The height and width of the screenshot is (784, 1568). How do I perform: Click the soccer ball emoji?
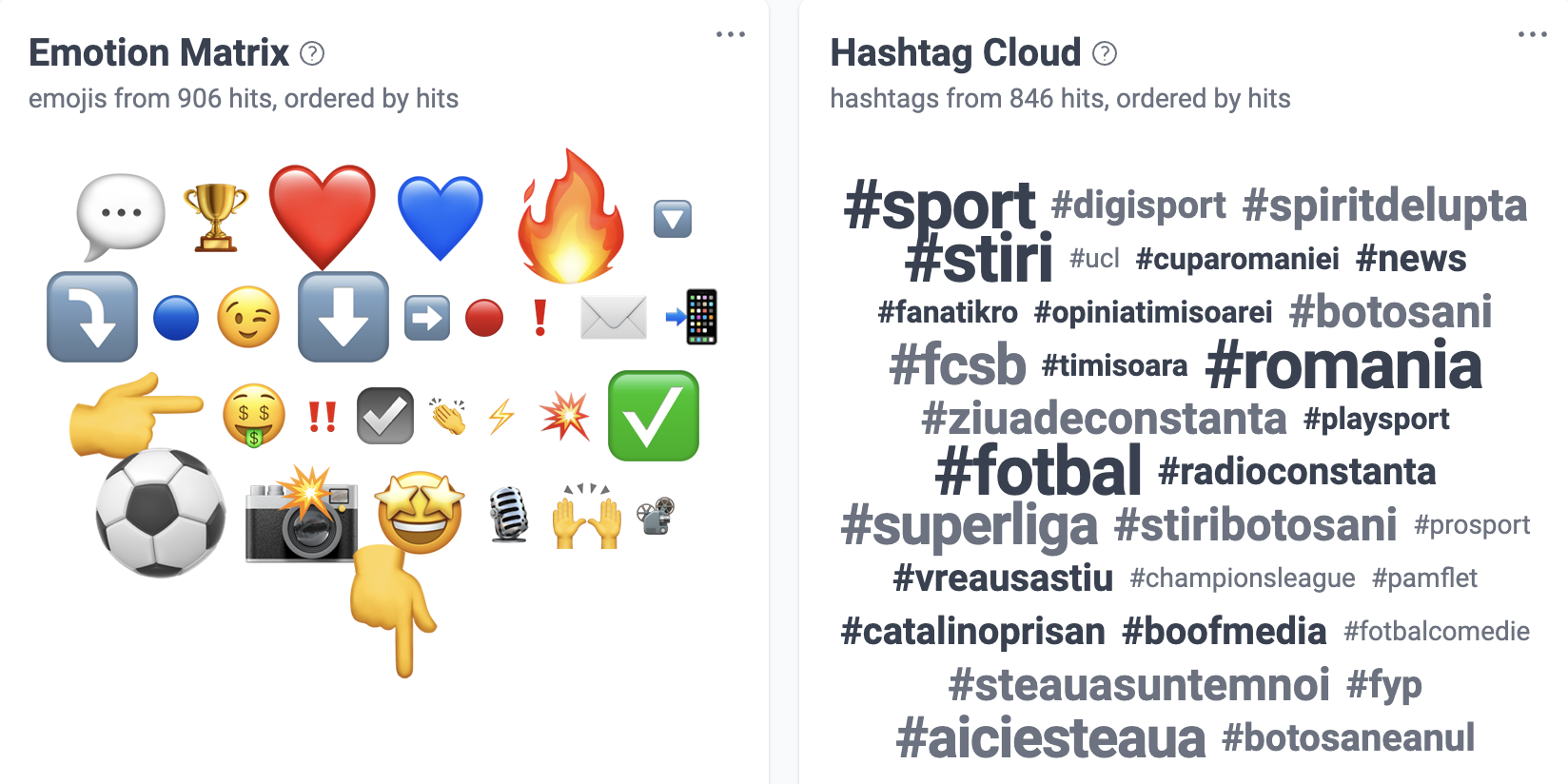tap(161, 513)
